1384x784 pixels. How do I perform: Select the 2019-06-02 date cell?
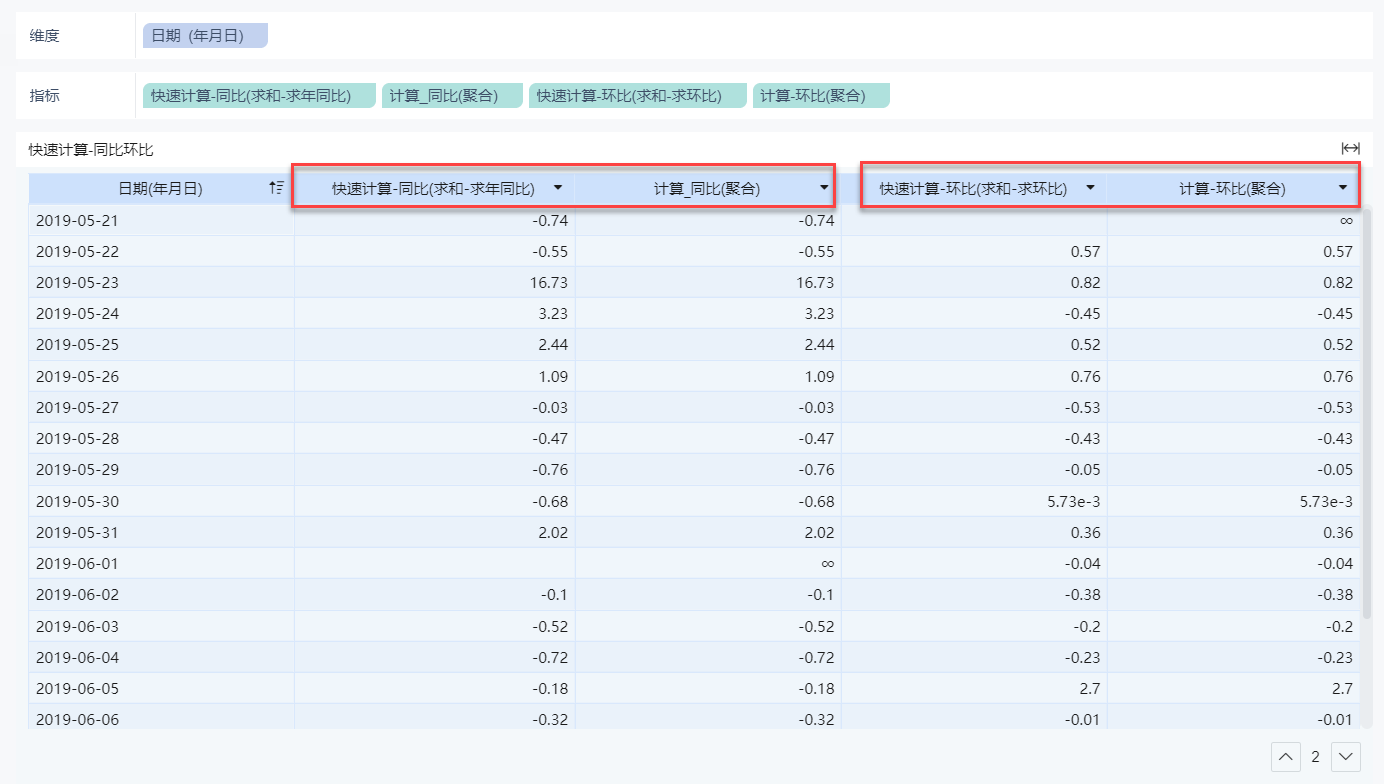[x=162, y=594]
